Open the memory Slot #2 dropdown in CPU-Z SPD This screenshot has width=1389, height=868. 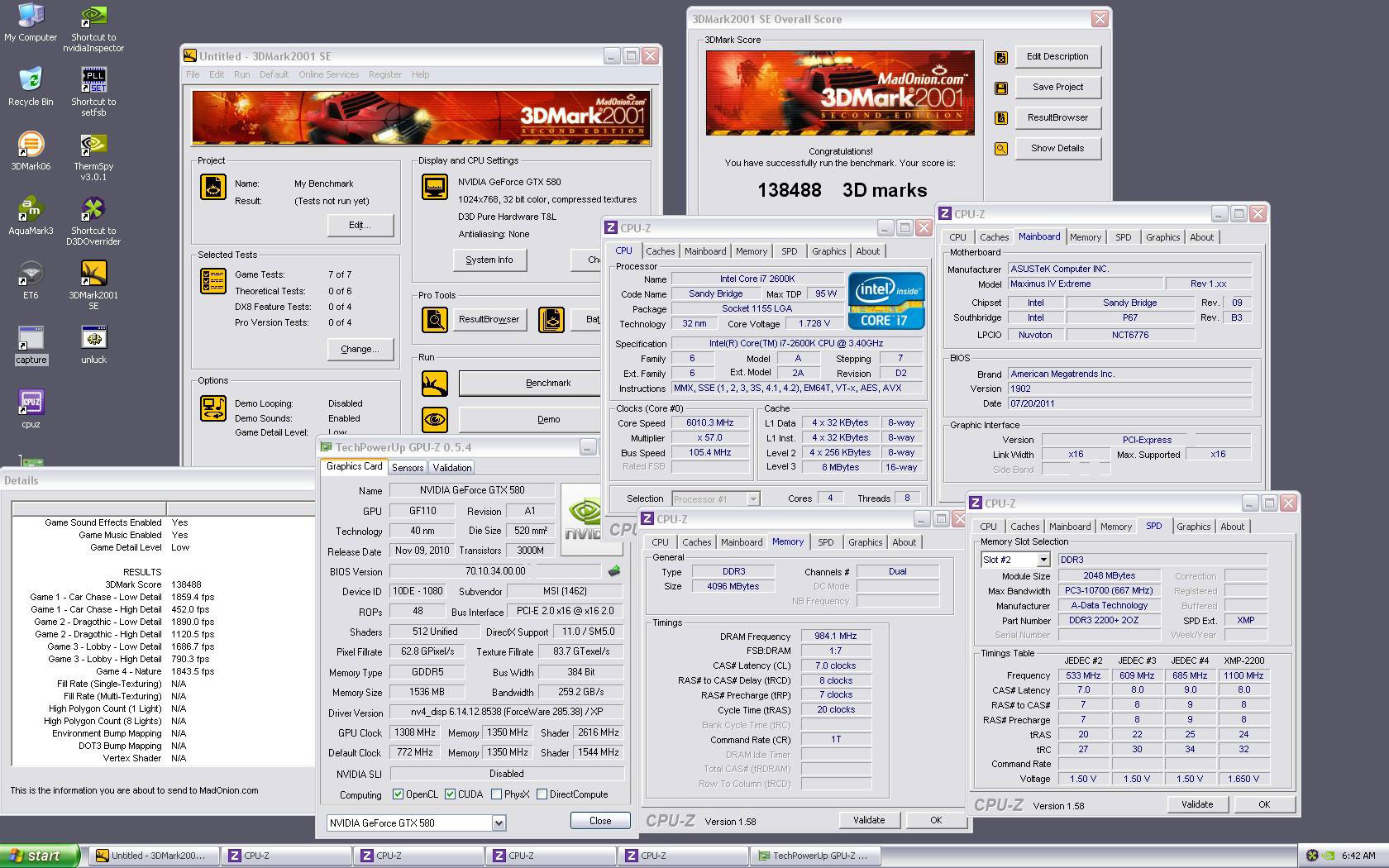click(x=1043, y=560)
